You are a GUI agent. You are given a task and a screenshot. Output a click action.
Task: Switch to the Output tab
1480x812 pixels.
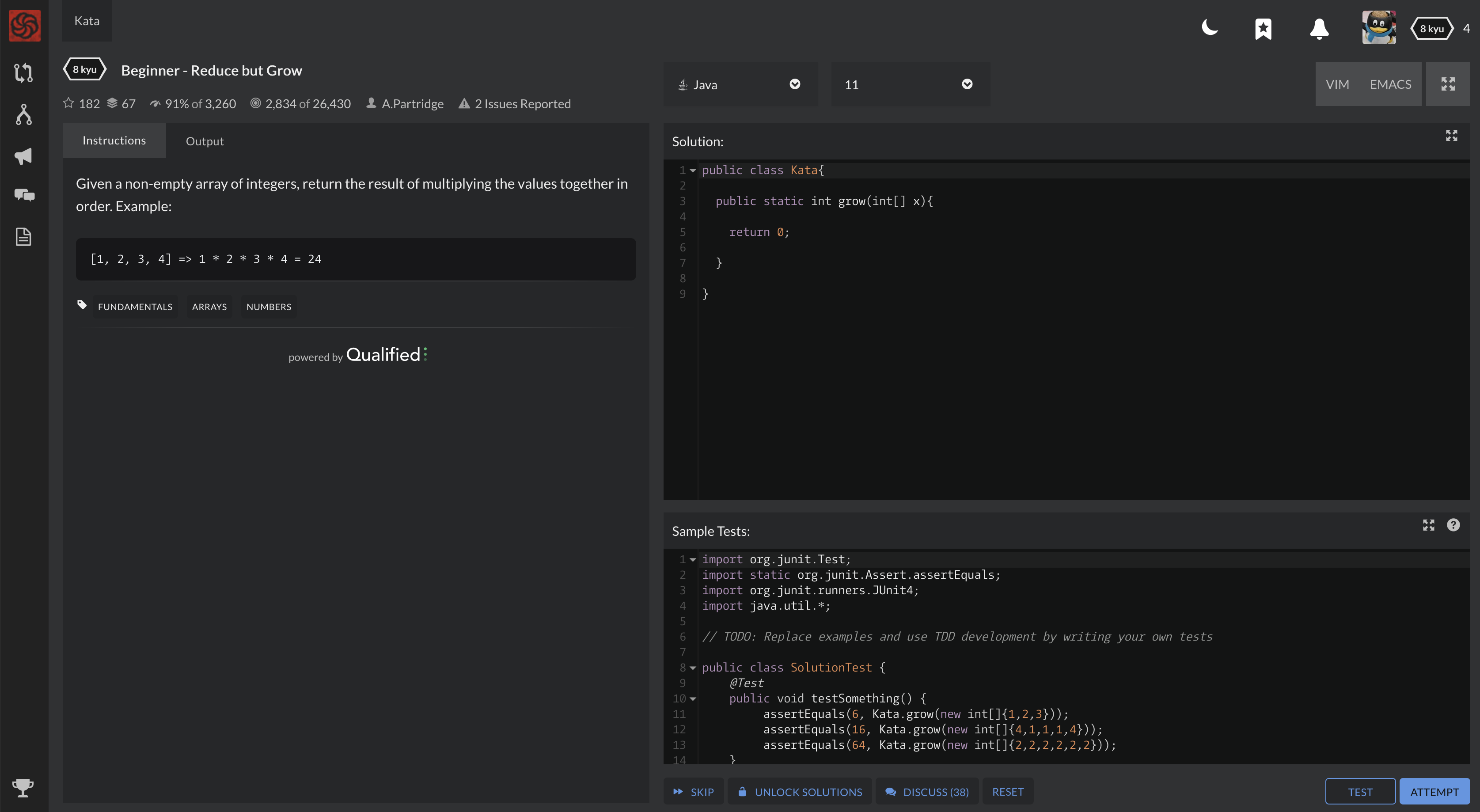tap(205, 141)
